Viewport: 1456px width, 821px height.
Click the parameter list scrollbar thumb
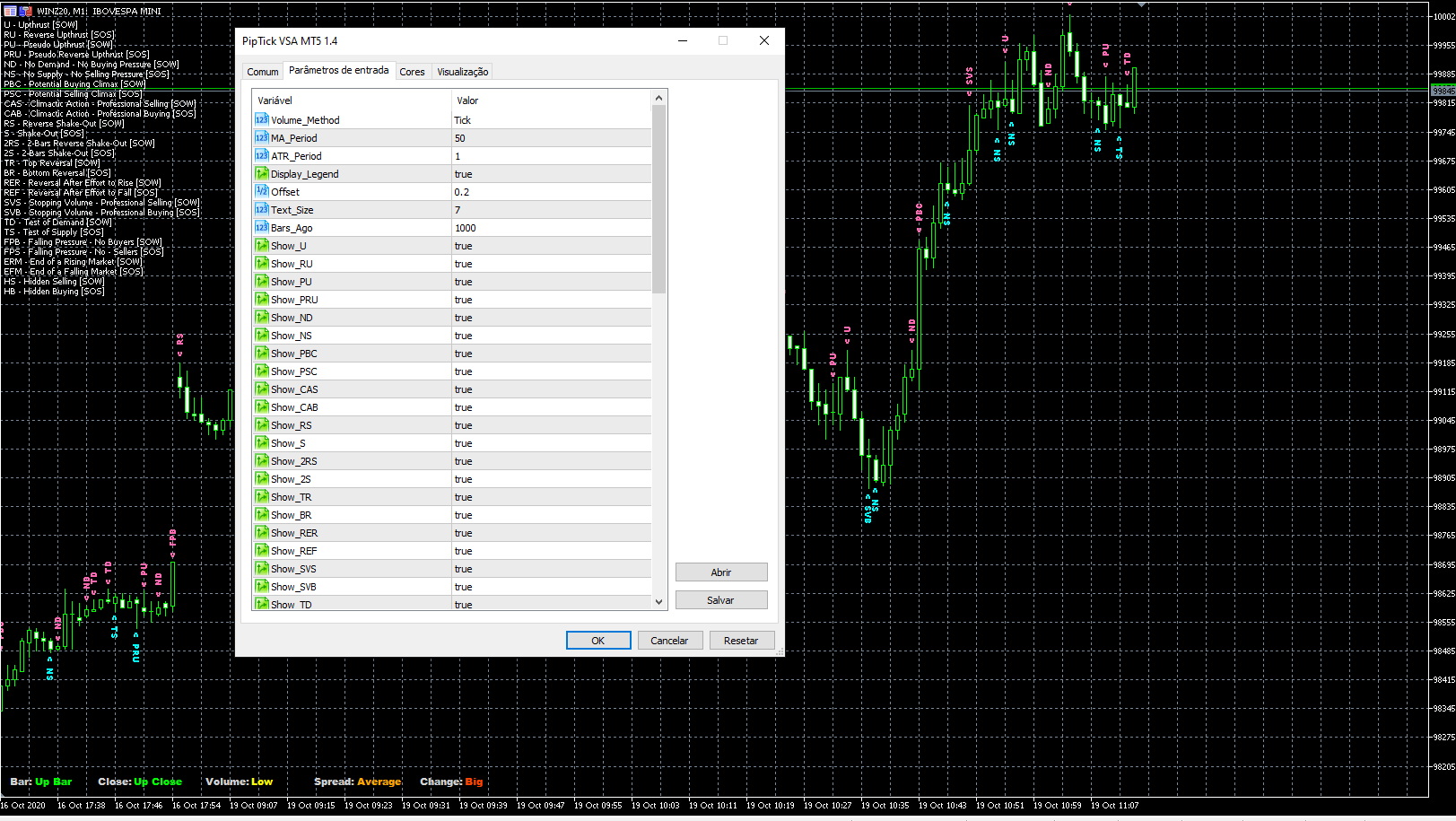point(659,199)
